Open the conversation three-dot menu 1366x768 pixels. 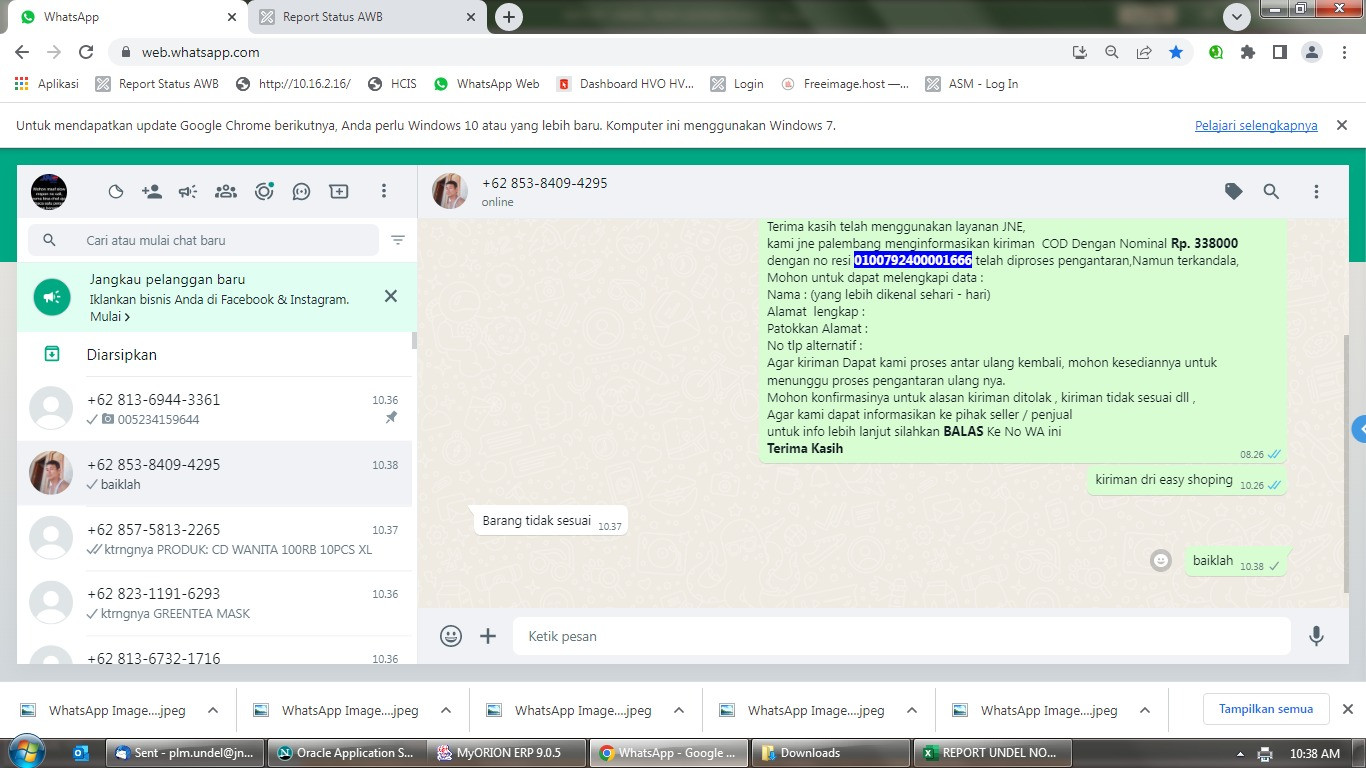tap(1316, 191)
